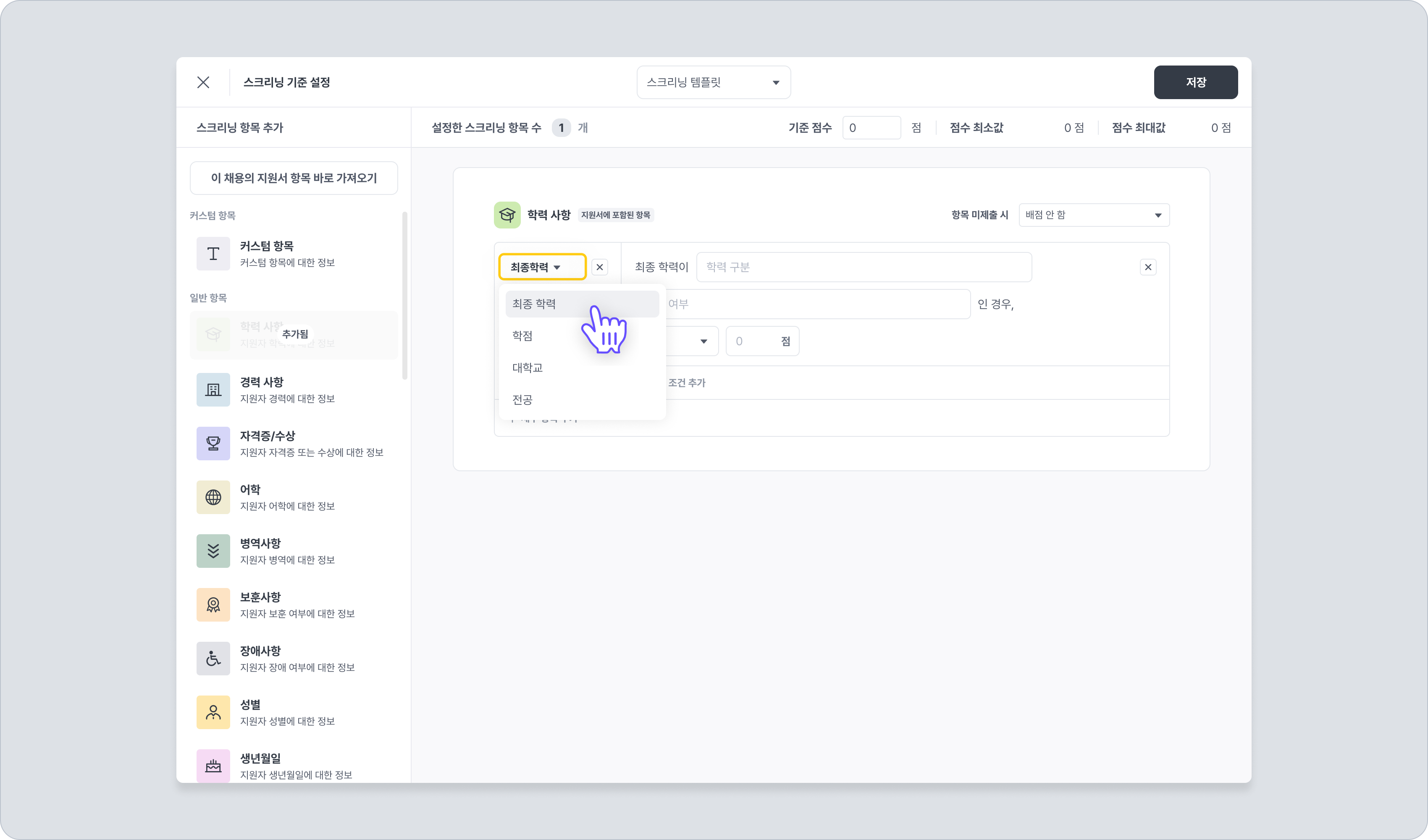Click the 장애사항 wheelchair icon
The height and width of the screenshot is (840, 1428).
click(213, 659)
